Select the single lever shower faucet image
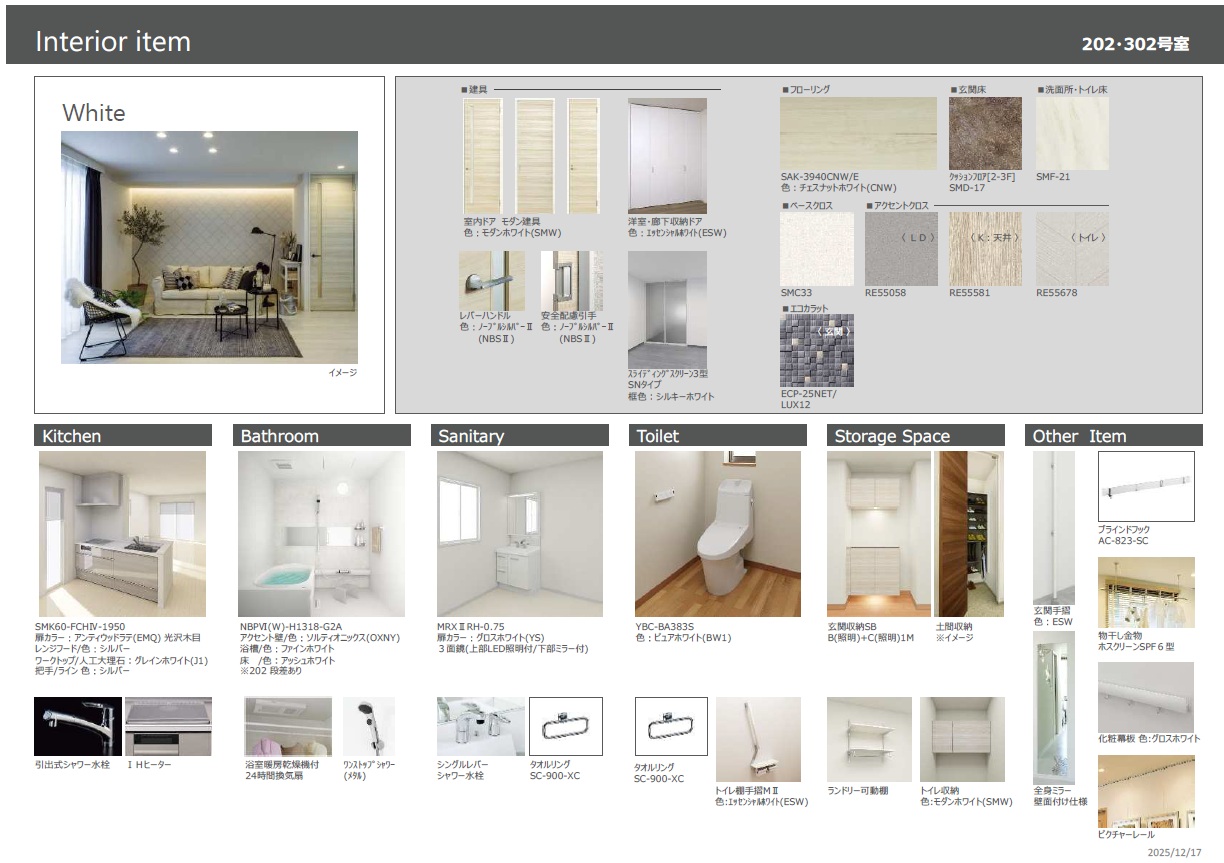1224x863 pixels. click(x=481, y=727)
